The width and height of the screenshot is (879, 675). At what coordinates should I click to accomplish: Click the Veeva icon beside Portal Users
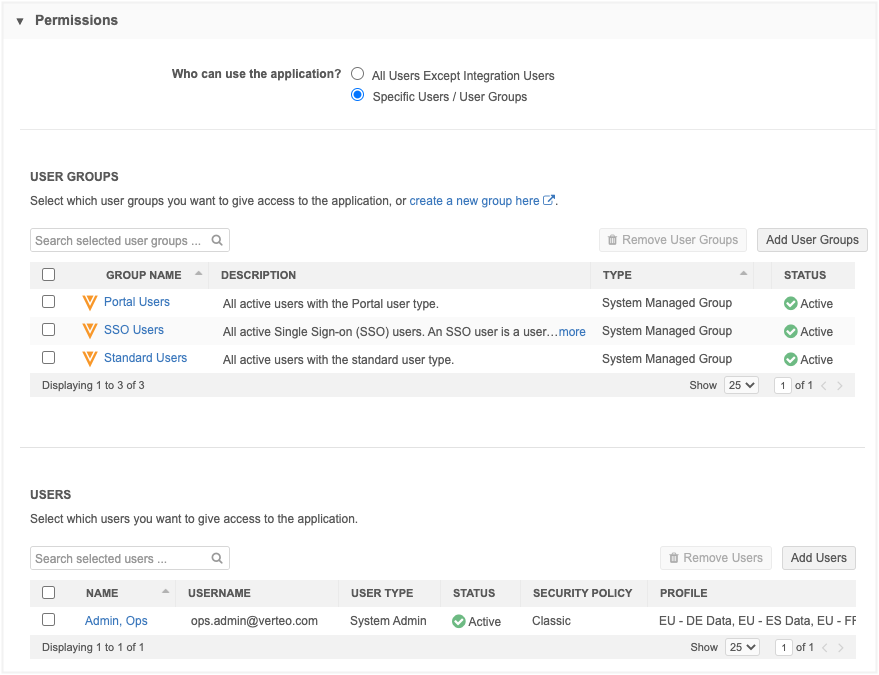90,302
